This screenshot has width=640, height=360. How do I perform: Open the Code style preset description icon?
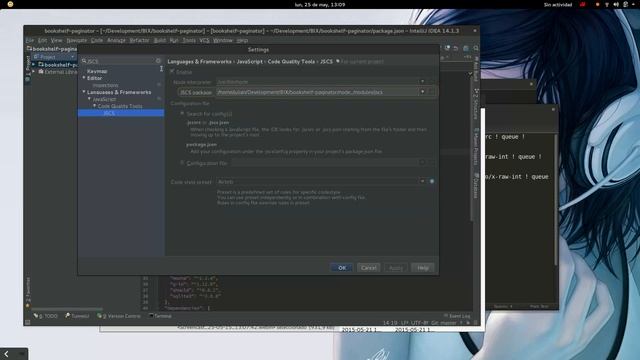(432, 181)
